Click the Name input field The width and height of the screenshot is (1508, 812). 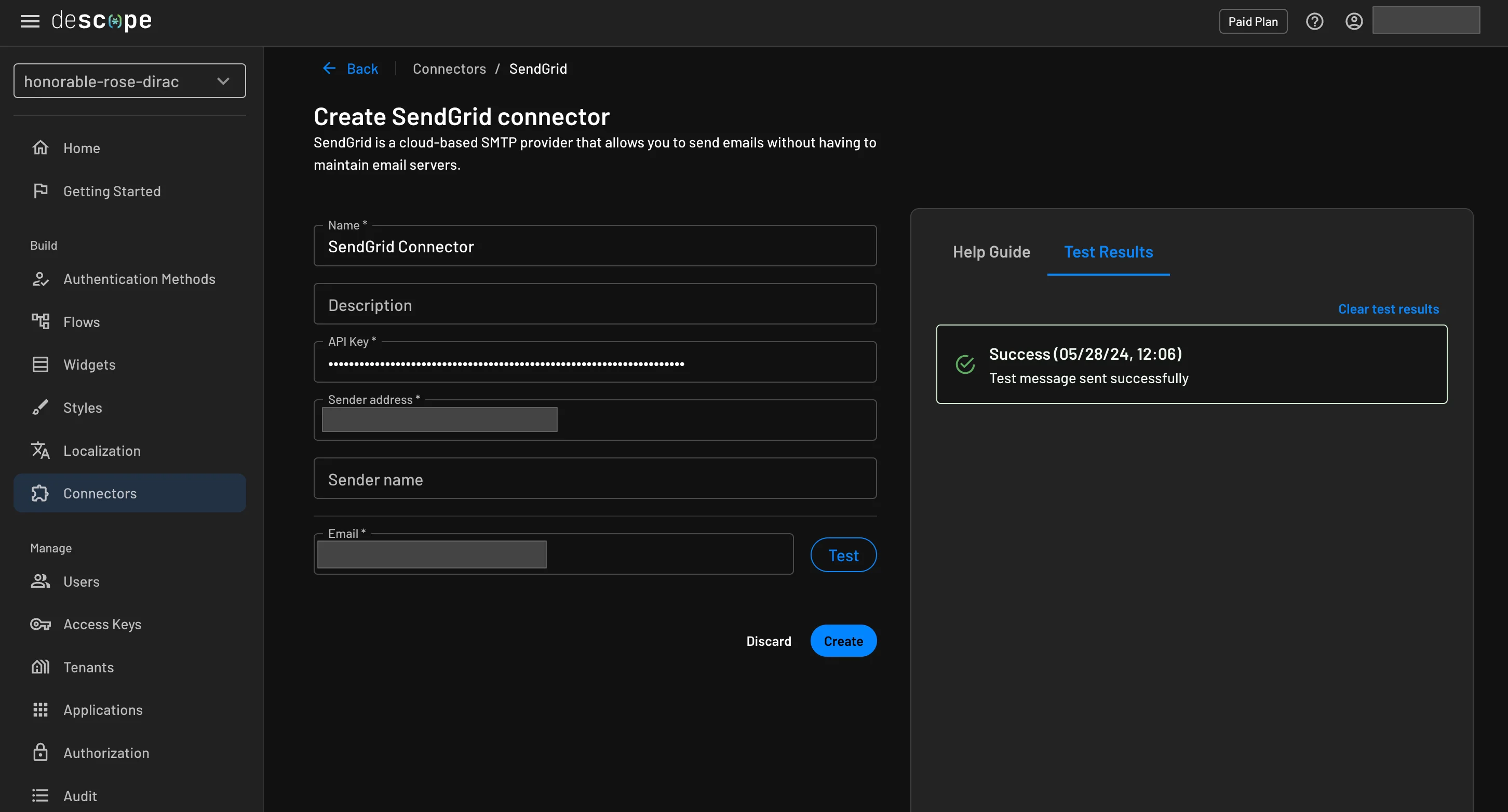(595, 246)
